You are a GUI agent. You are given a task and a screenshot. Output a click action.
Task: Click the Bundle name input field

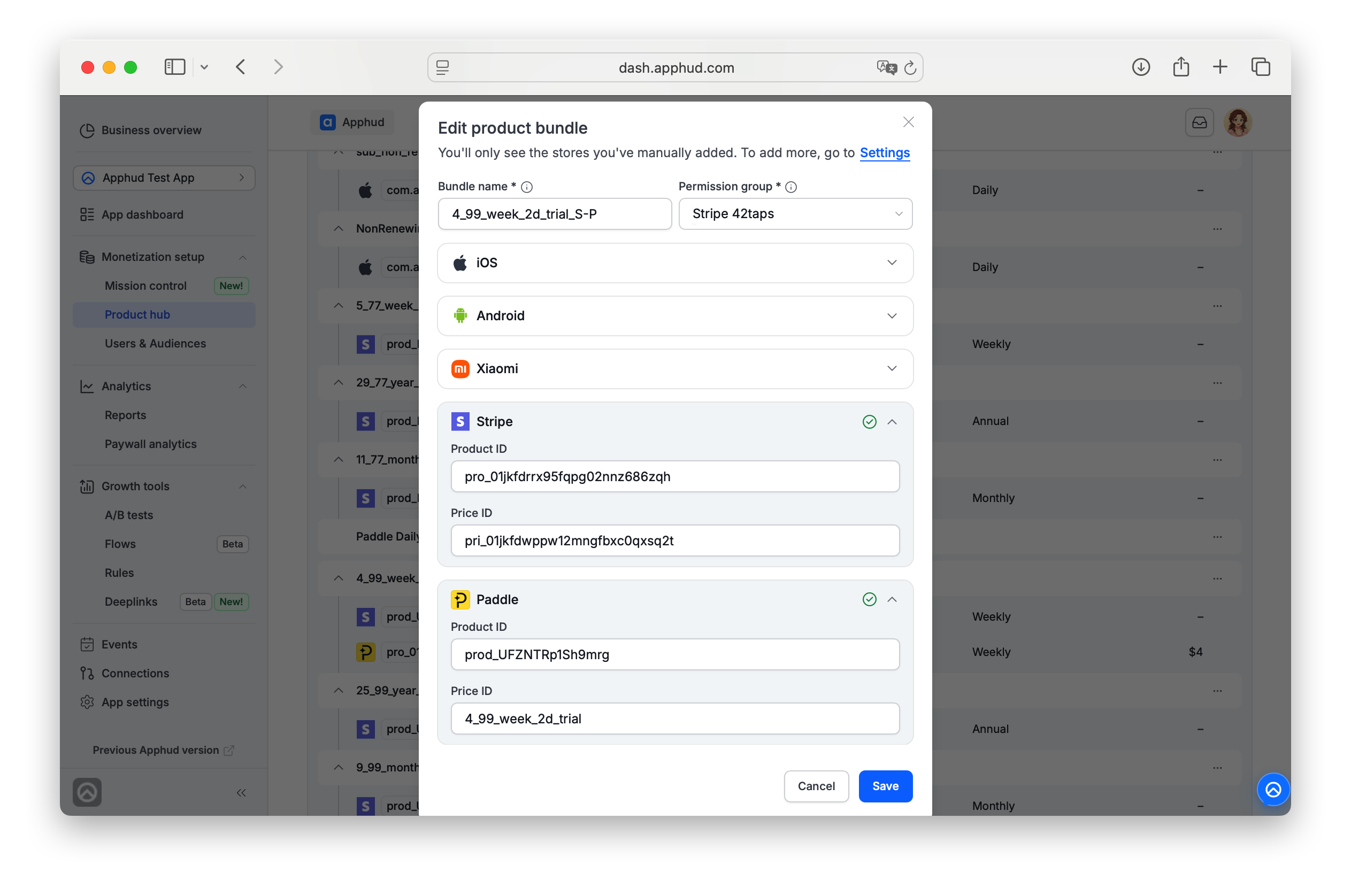(554, 214)
